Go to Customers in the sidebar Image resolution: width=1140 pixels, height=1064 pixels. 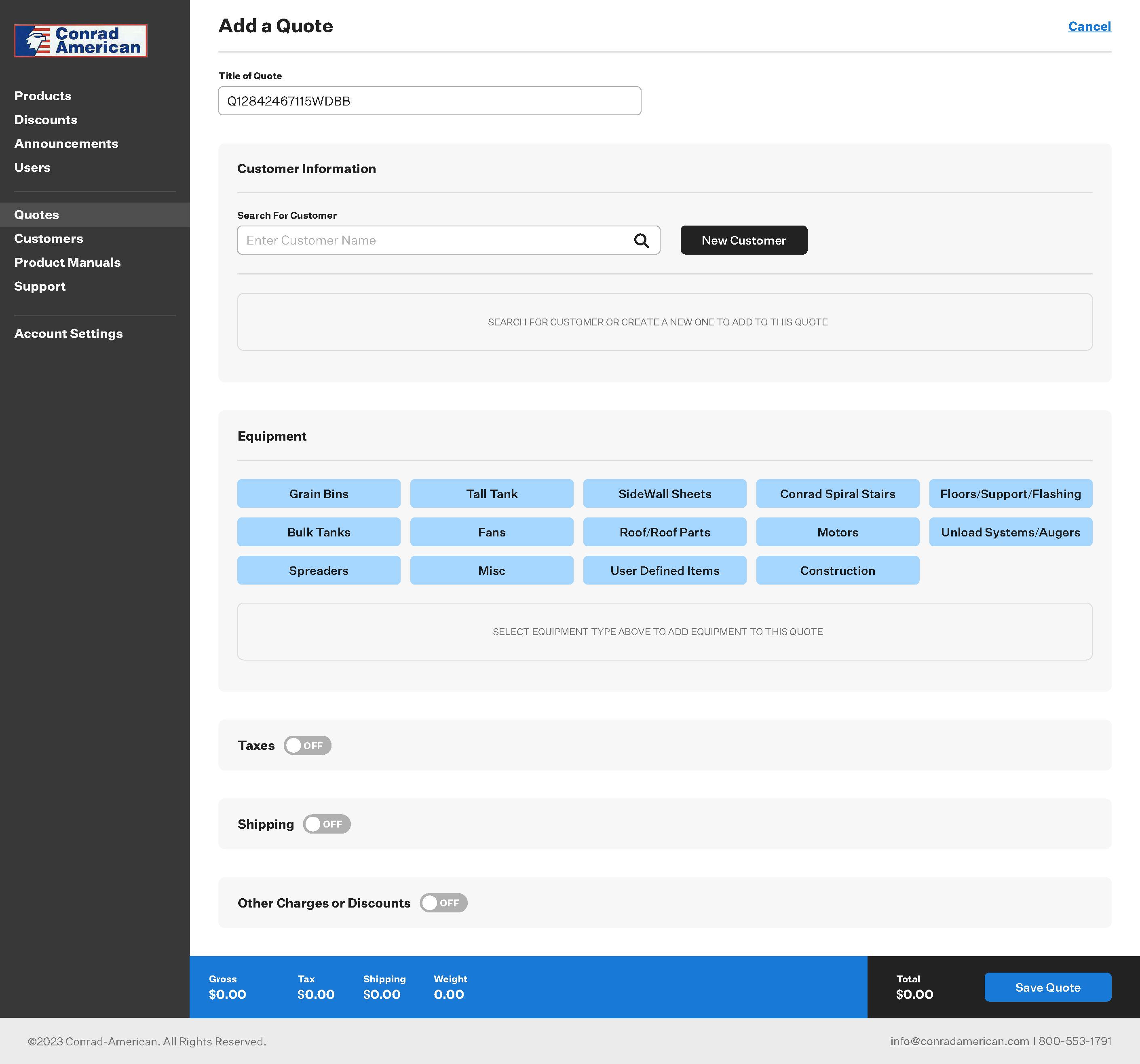[49, 239]
